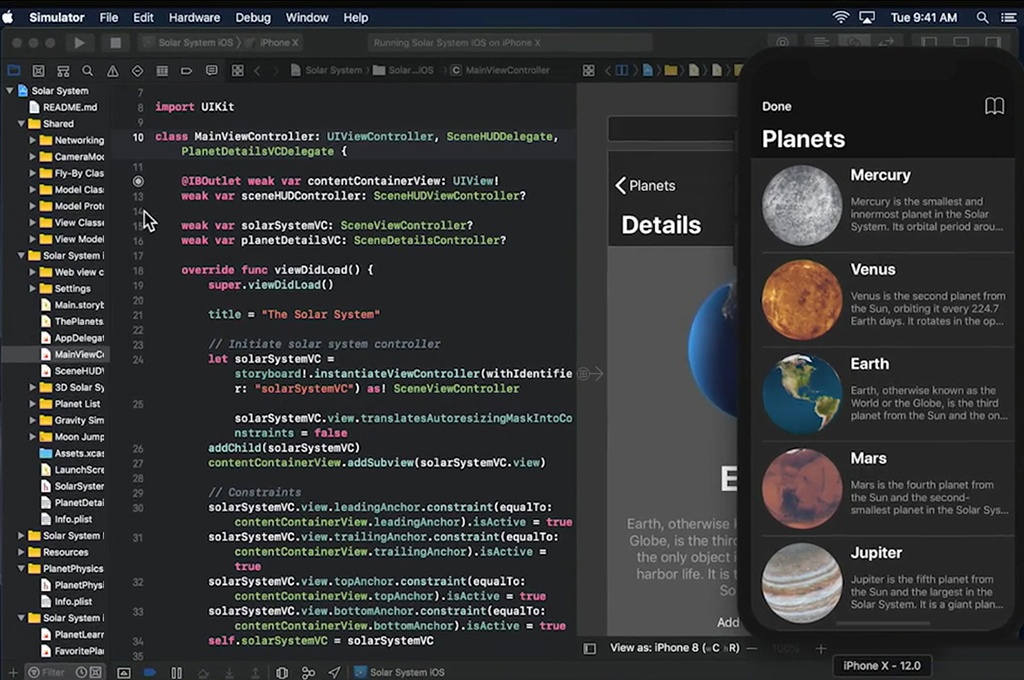Screen dimensions: 1024x680
Task: Click the Run (play) button
Action: pyautogui.click(x=79, y=43)
